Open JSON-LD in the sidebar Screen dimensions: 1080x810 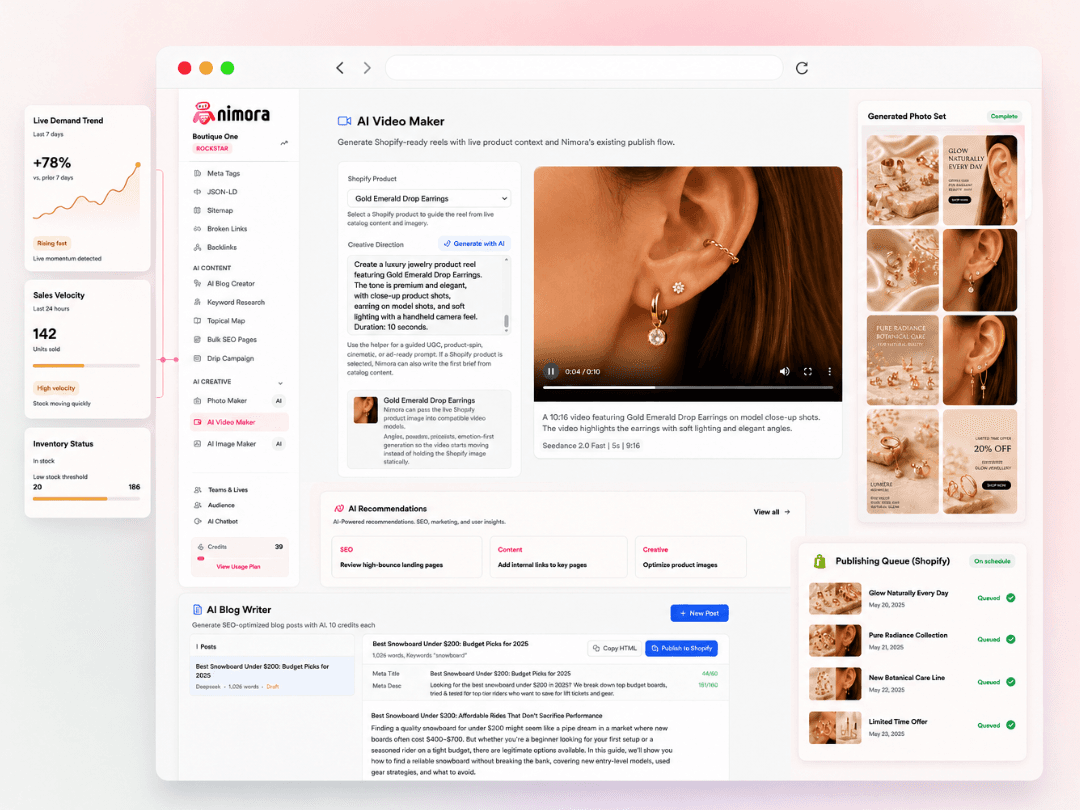coord(222,192)
